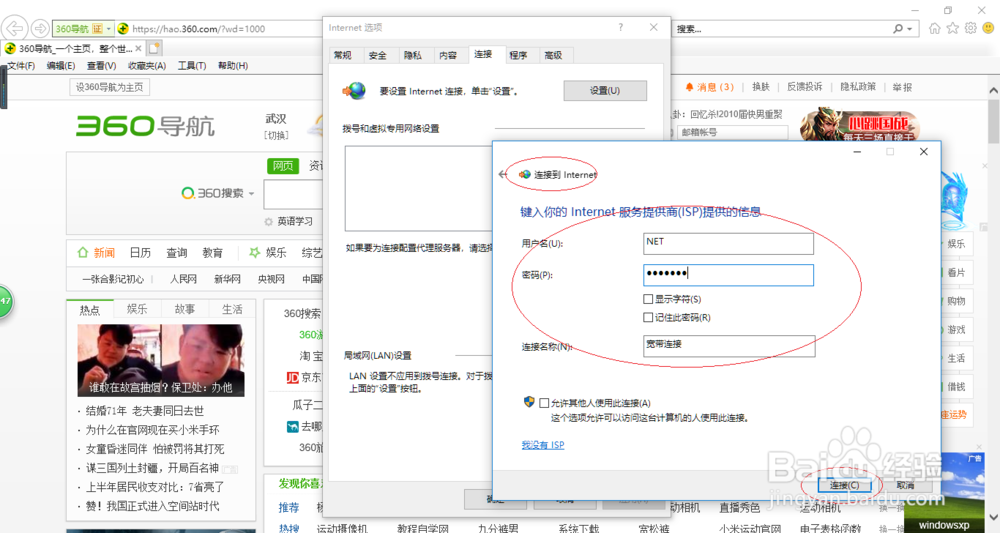Click the 360导航 logo

[x=145, y=126]
